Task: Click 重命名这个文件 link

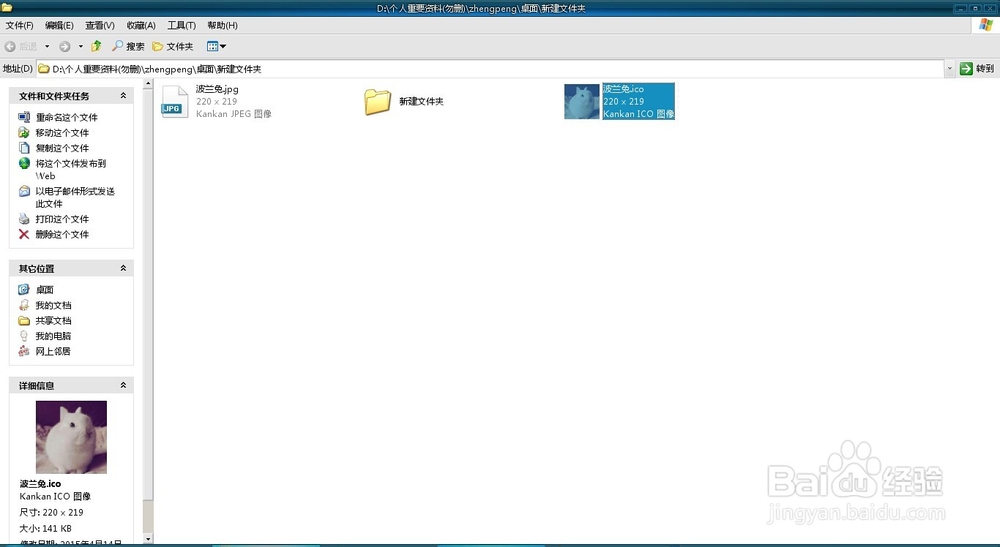Action: tap(66, 117)
